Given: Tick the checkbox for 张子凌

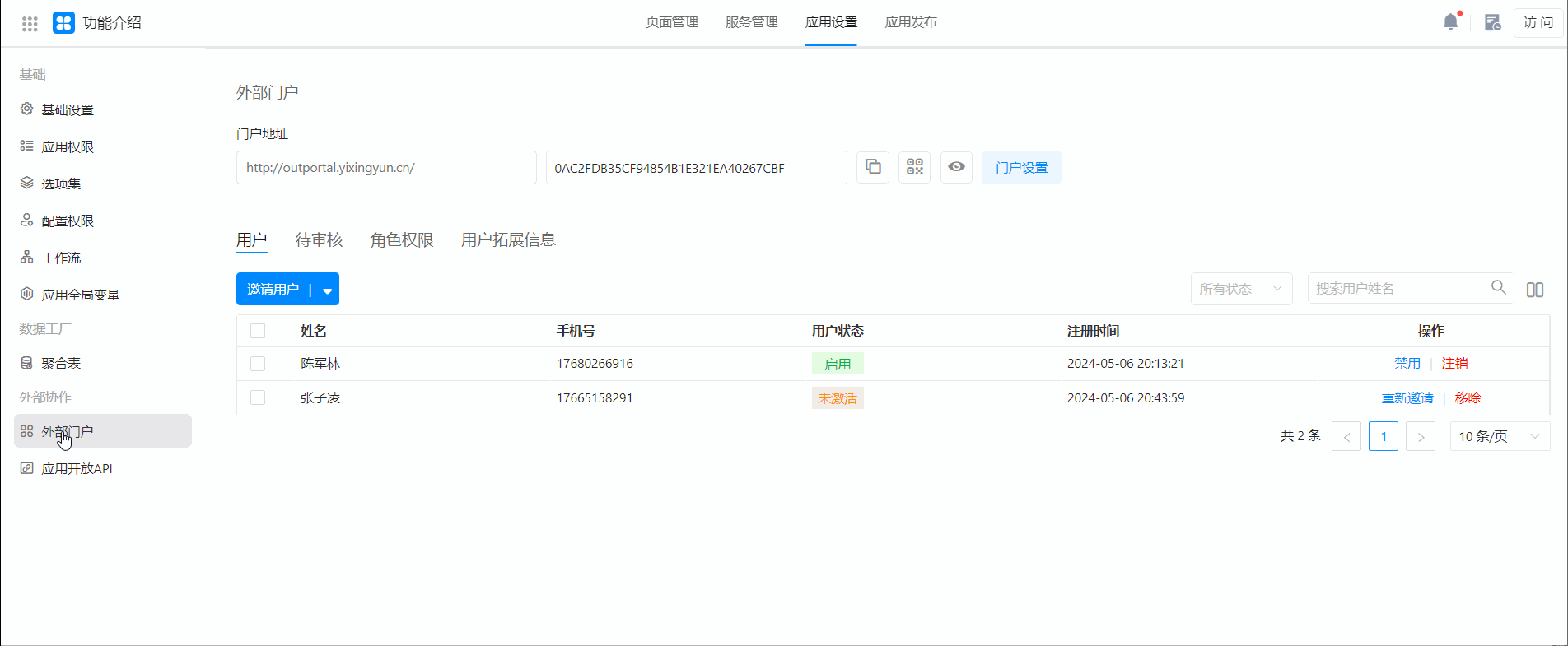Looking at the screenshot, I should (258, 397).
